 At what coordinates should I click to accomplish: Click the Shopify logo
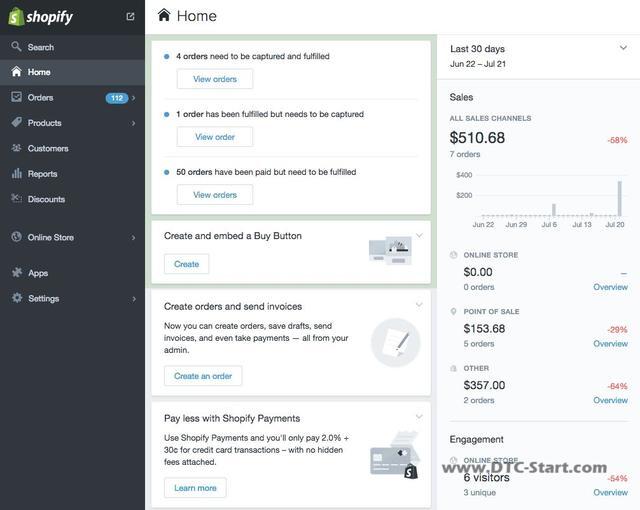click(40, 17)
